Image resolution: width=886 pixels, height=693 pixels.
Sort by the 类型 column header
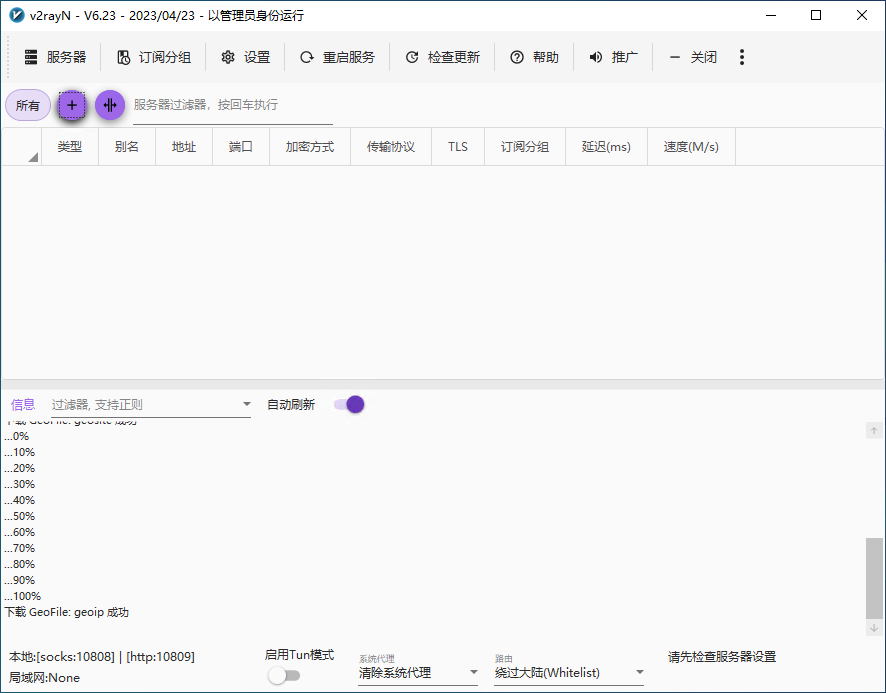70,147
